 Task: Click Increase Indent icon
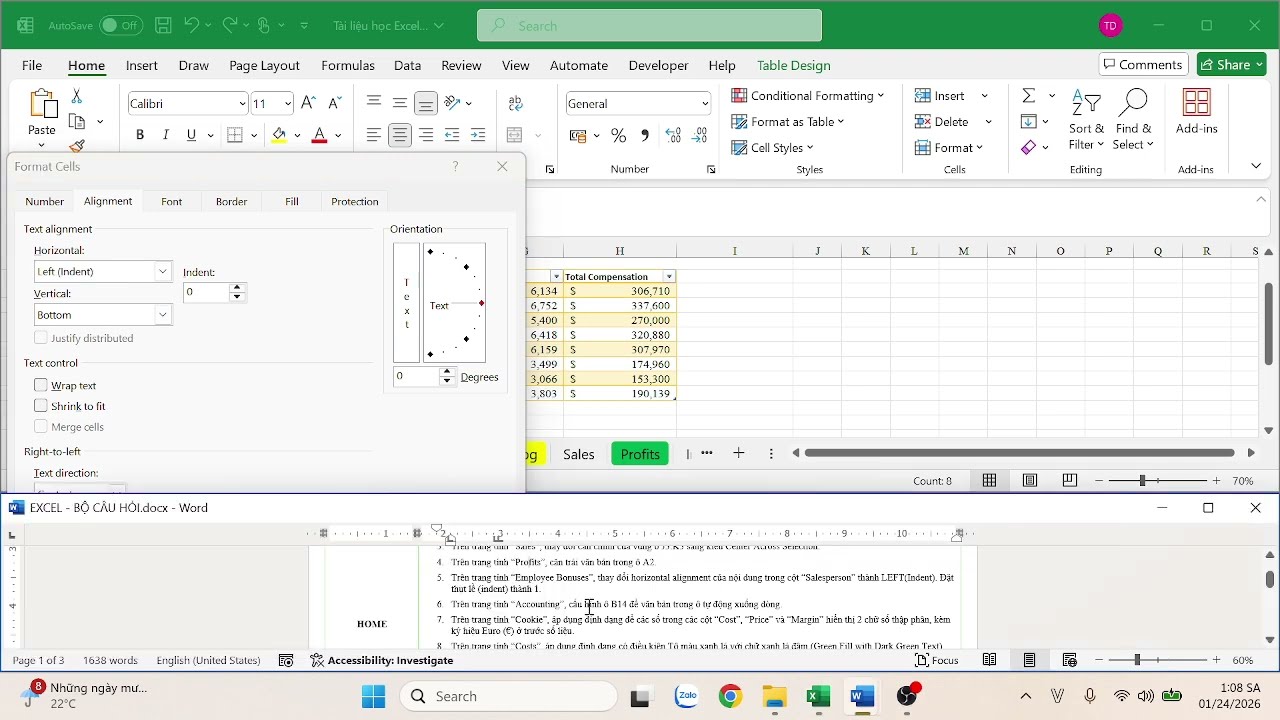pos(478,135)
